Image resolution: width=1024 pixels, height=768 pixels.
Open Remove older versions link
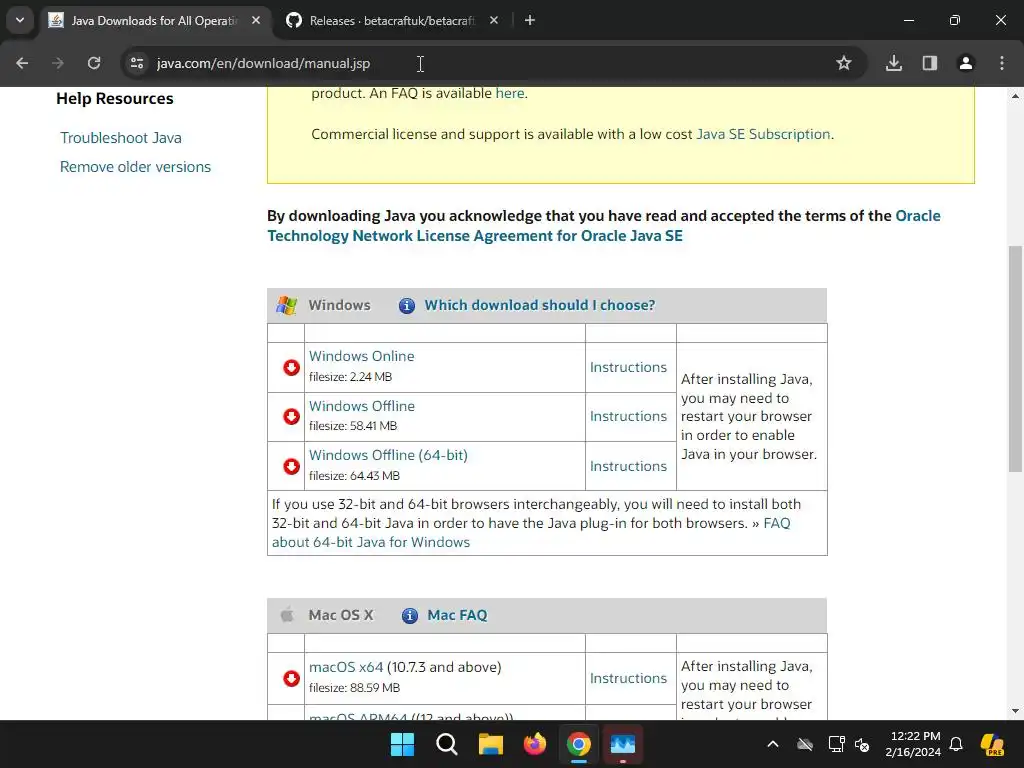(x=135, y=167)
